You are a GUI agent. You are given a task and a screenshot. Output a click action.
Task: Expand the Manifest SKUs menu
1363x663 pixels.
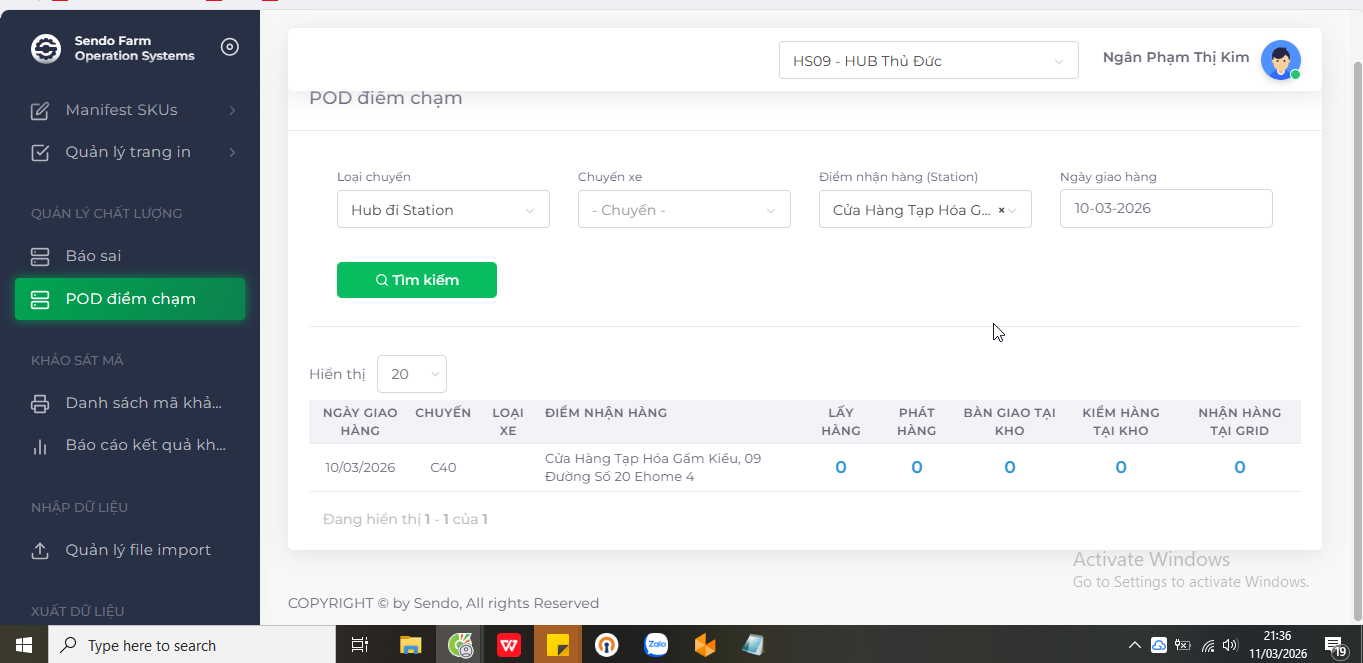232,110
